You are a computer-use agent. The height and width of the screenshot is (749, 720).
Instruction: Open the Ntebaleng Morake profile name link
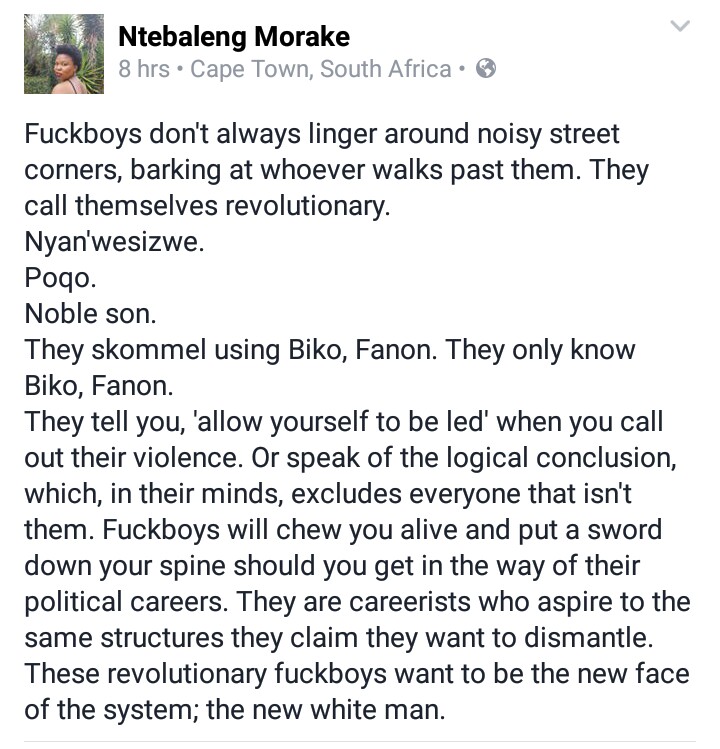click(234, 38)
